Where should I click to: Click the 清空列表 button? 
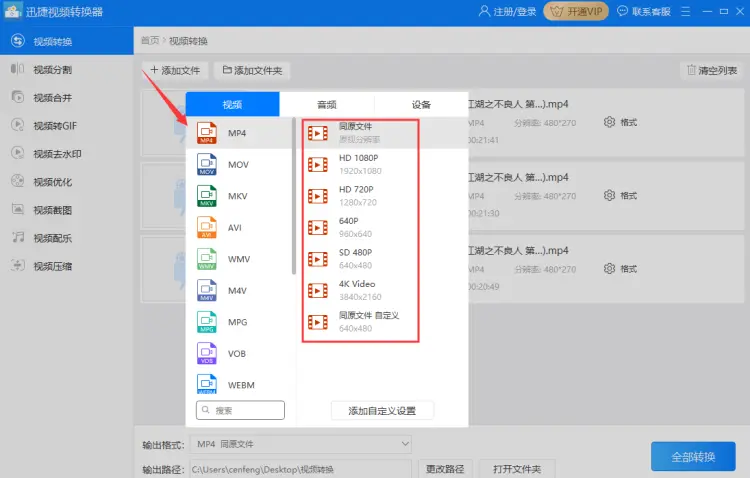[x=712, y=70]
